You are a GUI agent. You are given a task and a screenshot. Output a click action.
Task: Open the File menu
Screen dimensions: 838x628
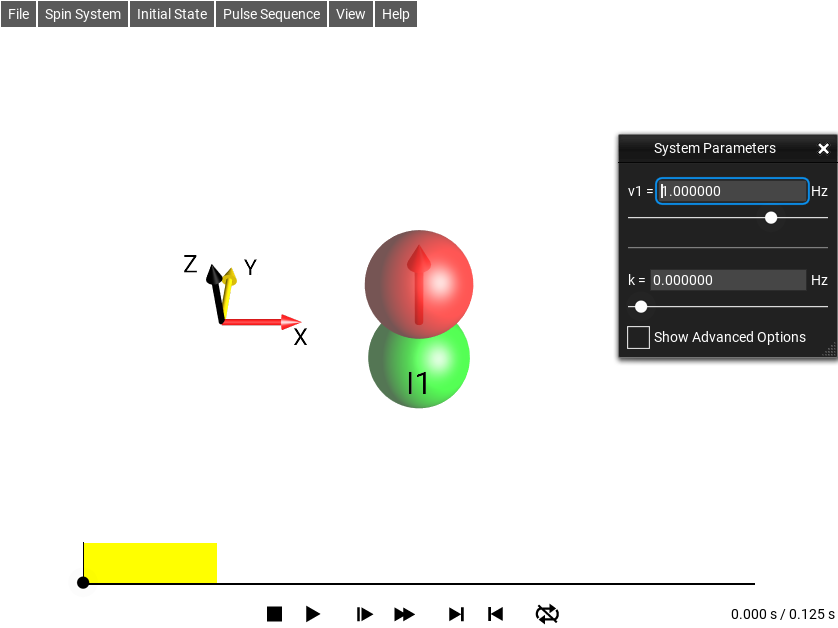[19, 14]
